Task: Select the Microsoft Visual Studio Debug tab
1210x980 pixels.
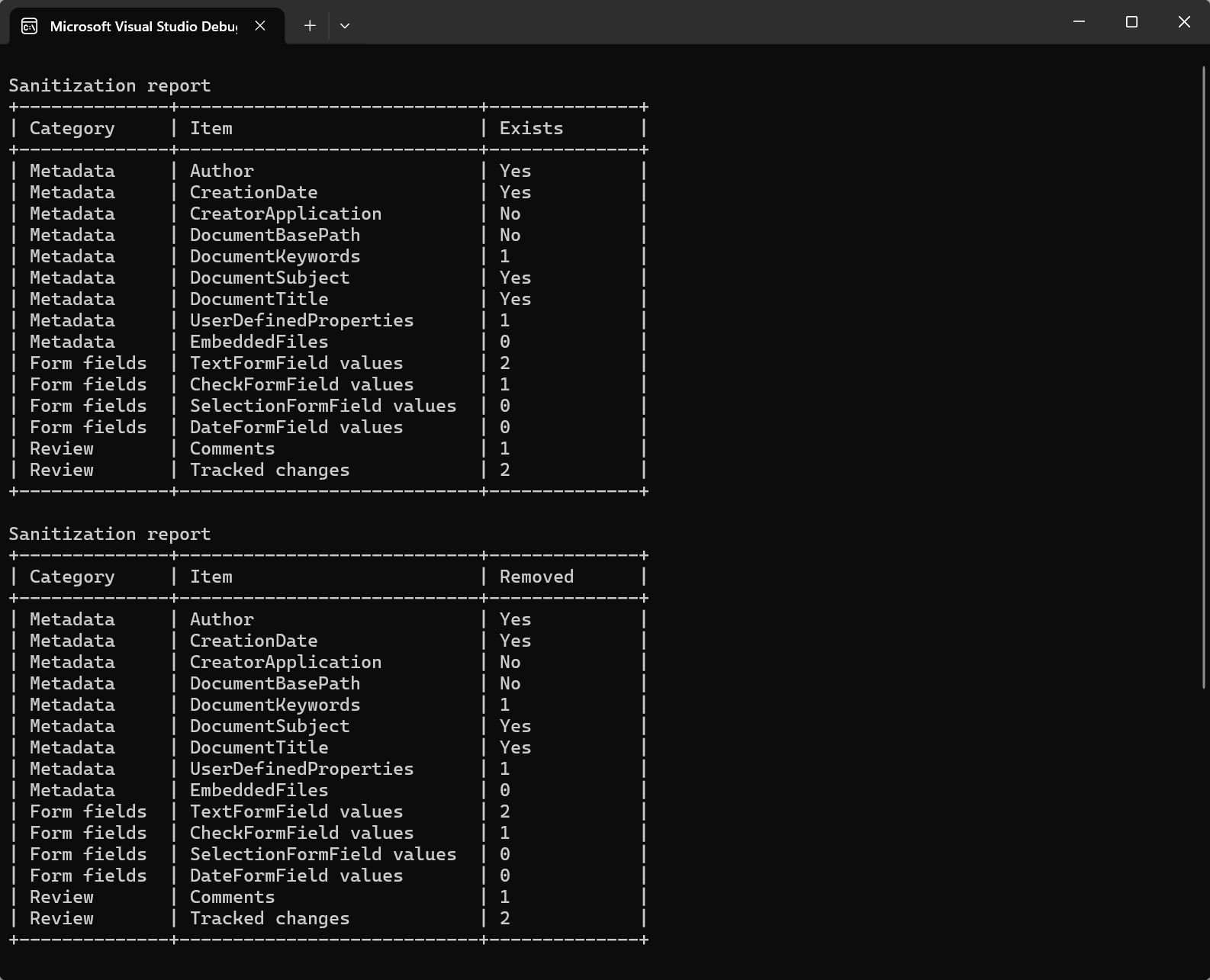Action: [x=147, y=26]
